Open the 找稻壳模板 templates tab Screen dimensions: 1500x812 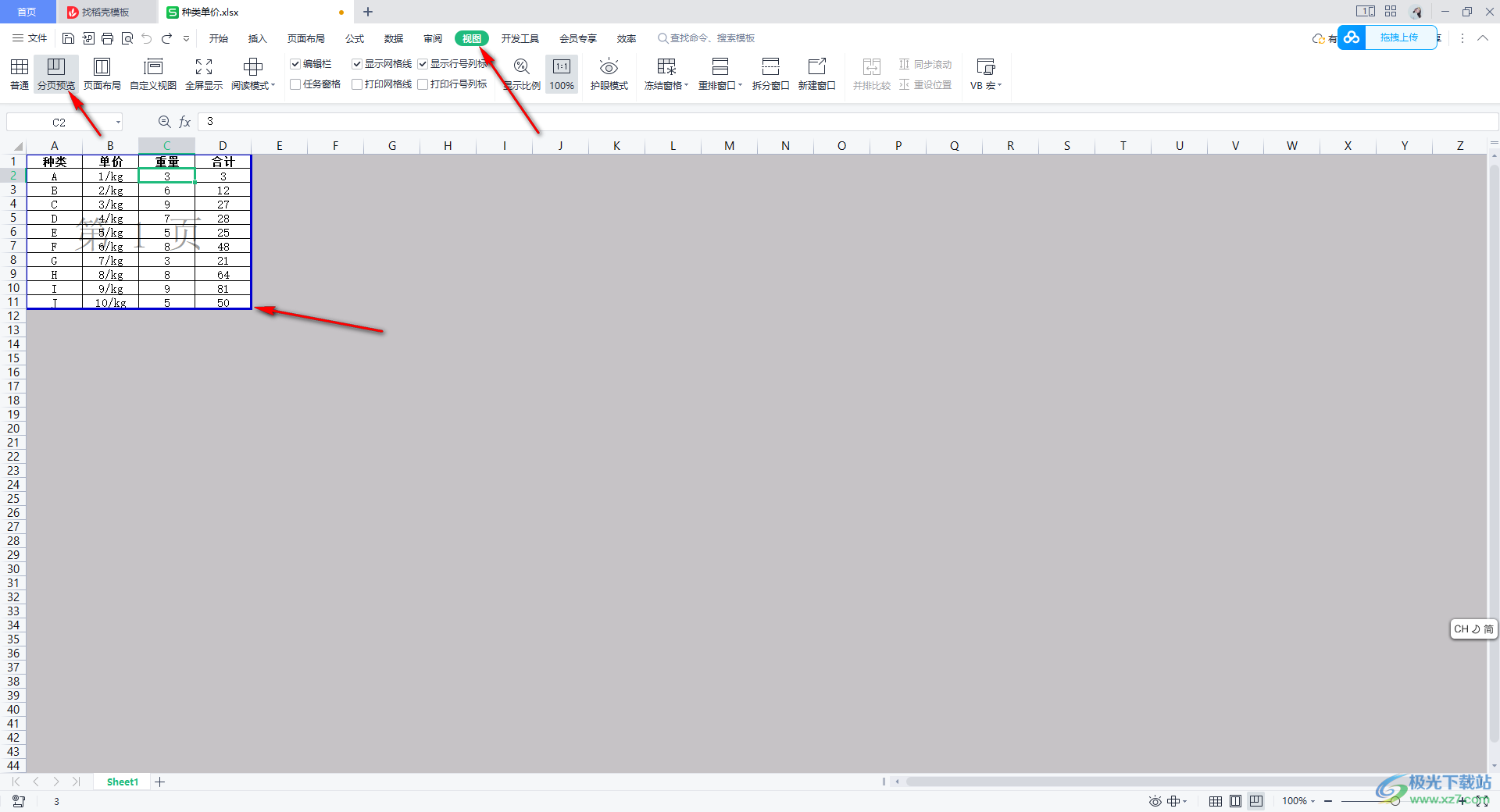tap(105, 12)
